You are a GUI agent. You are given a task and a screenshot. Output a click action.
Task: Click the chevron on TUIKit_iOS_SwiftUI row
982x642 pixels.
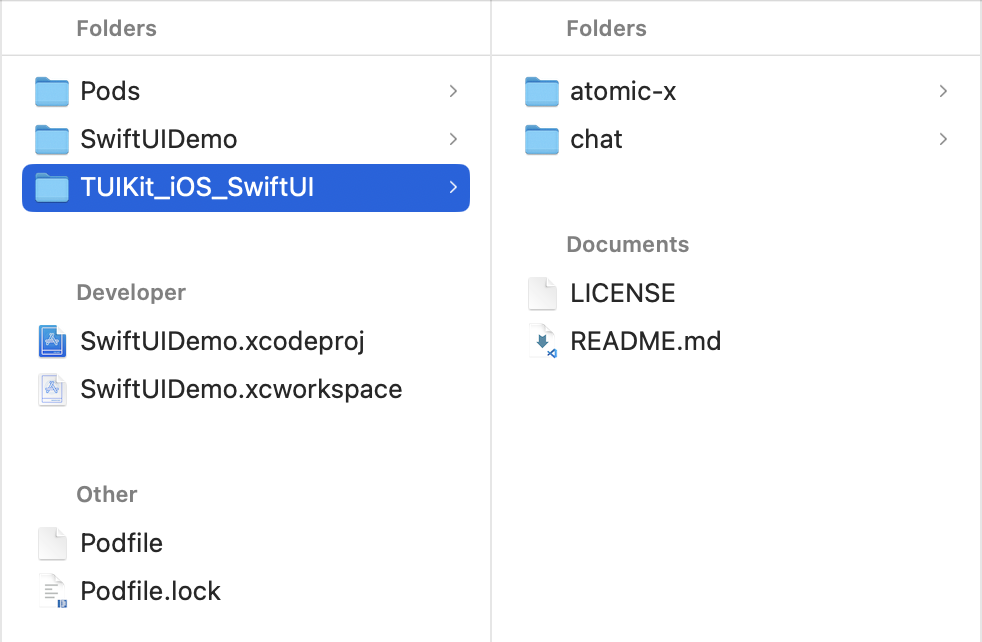(453, 188)
